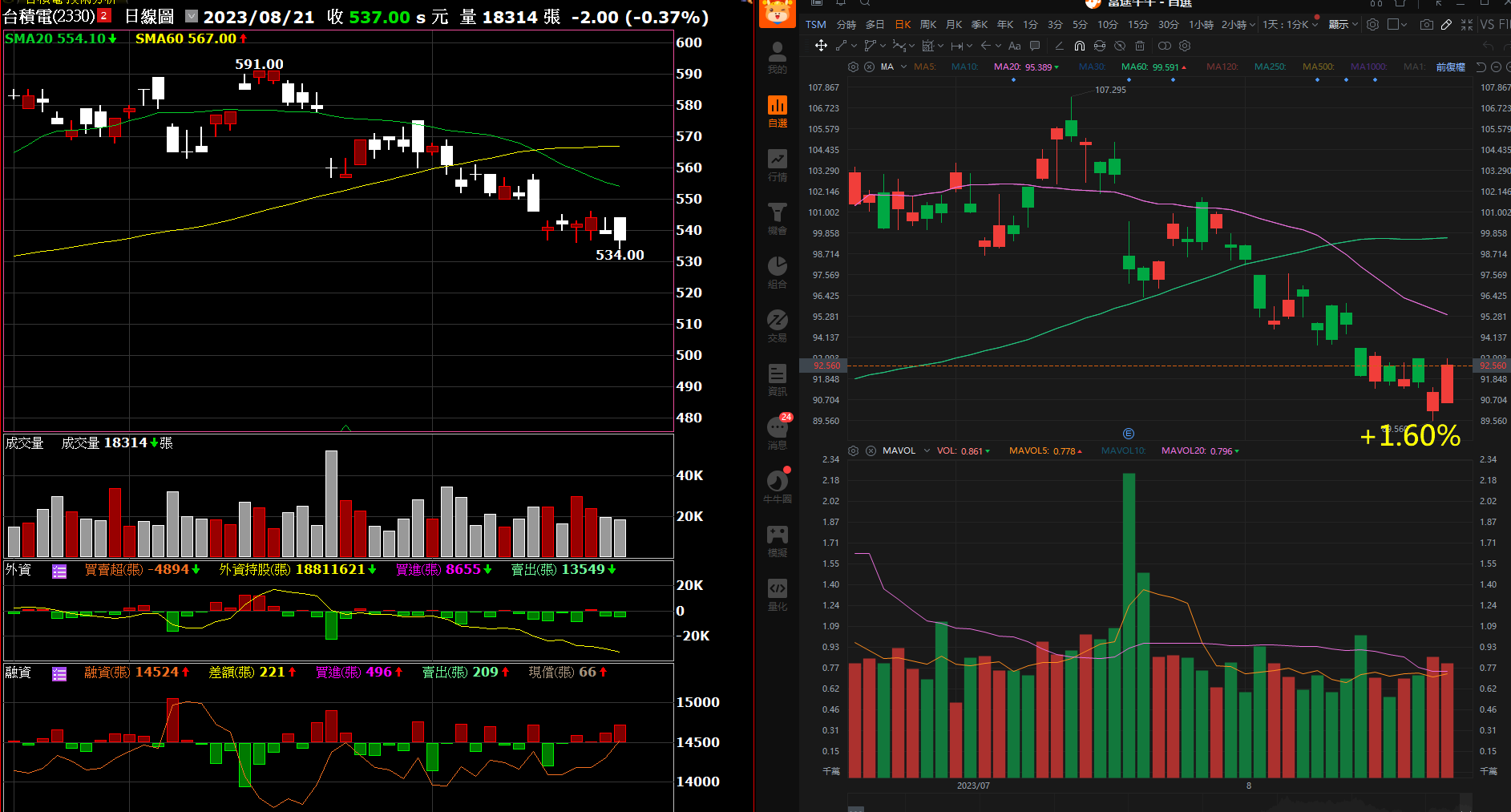The width and height of the screenshot is (1511, 812).
Task: Toggle the sync drawings icon
Action: coord(1100,46)
